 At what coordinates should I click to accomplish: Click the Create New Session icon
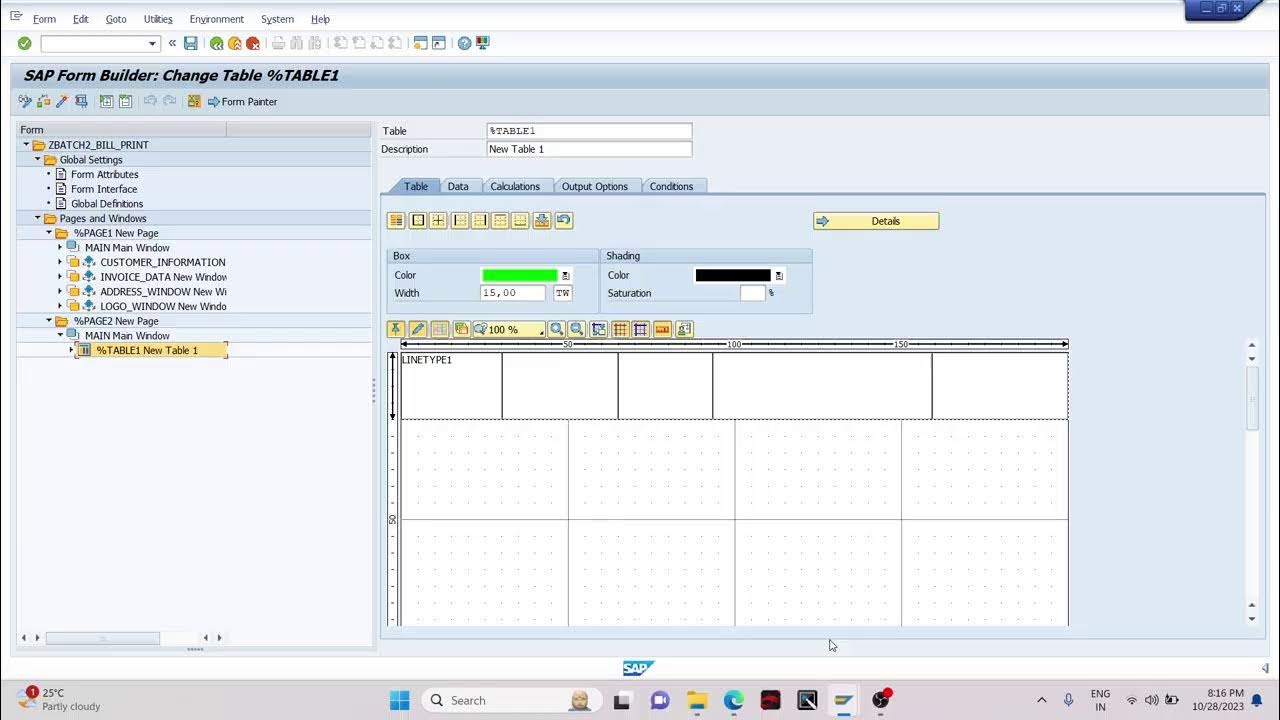(x=421, y=43)
